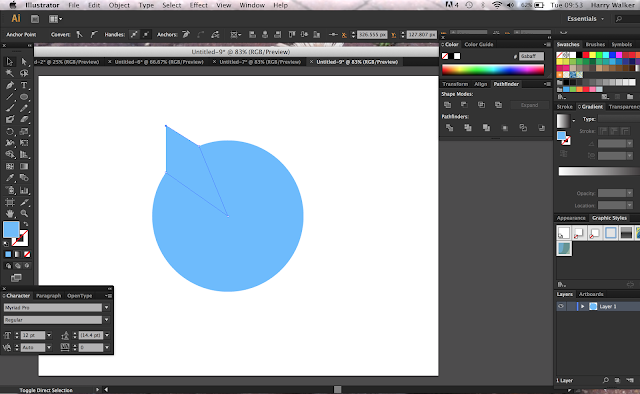The height and width of the screenshot is (394, 640).
Task: Select the Eraser tool
Action: click(24, 120)
